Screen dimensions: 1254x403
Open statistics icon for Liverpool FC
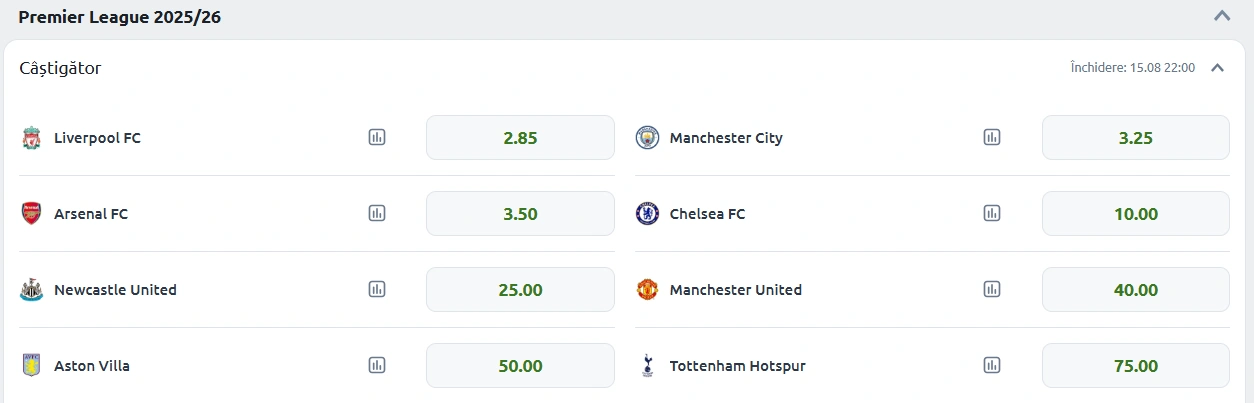tap(377, 137)
